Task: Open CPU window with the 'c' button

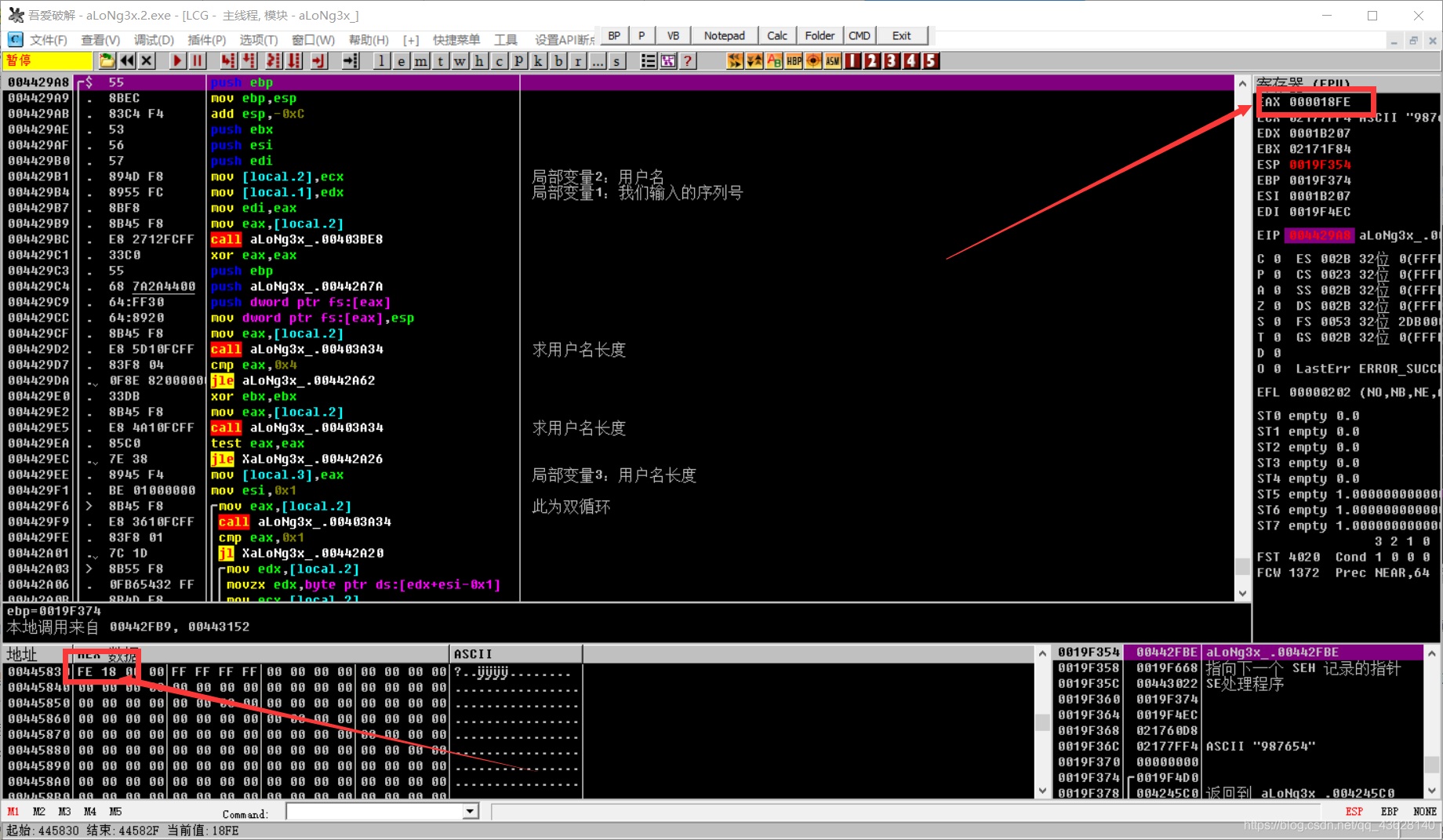Action: [499, 61]
